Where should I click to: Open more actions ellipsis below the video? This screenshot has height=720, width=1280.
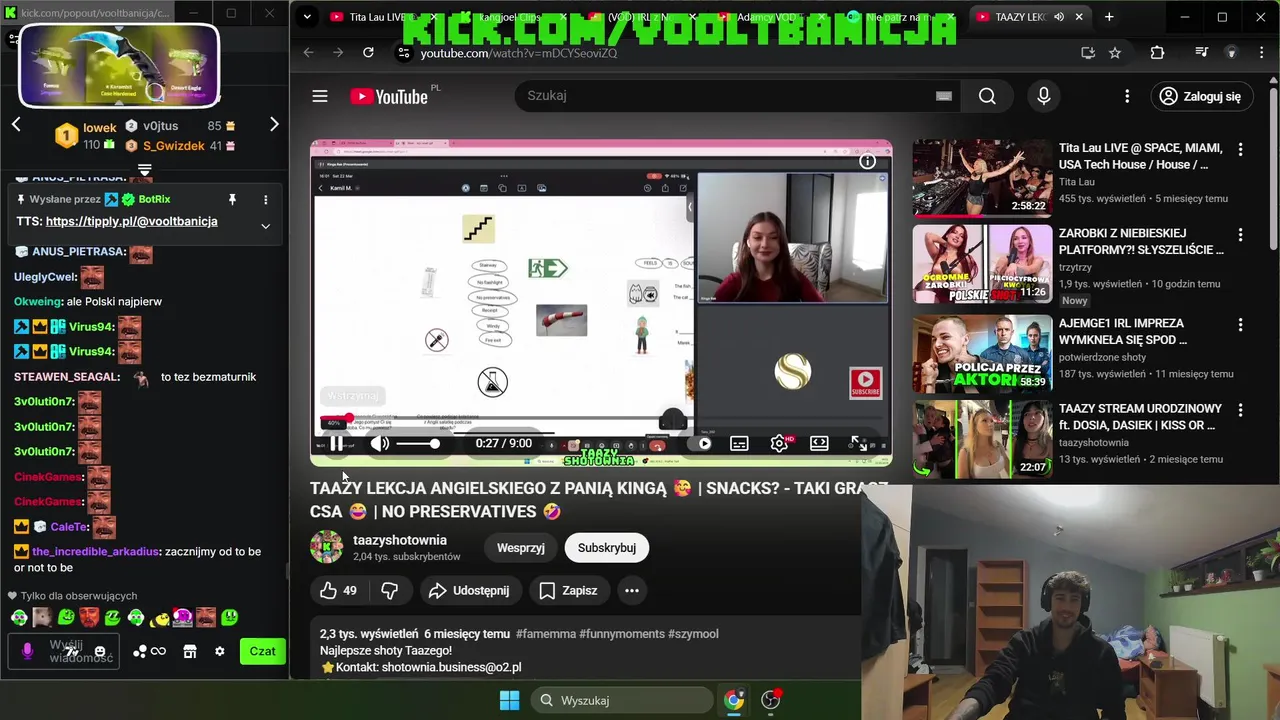pos(632,591)
